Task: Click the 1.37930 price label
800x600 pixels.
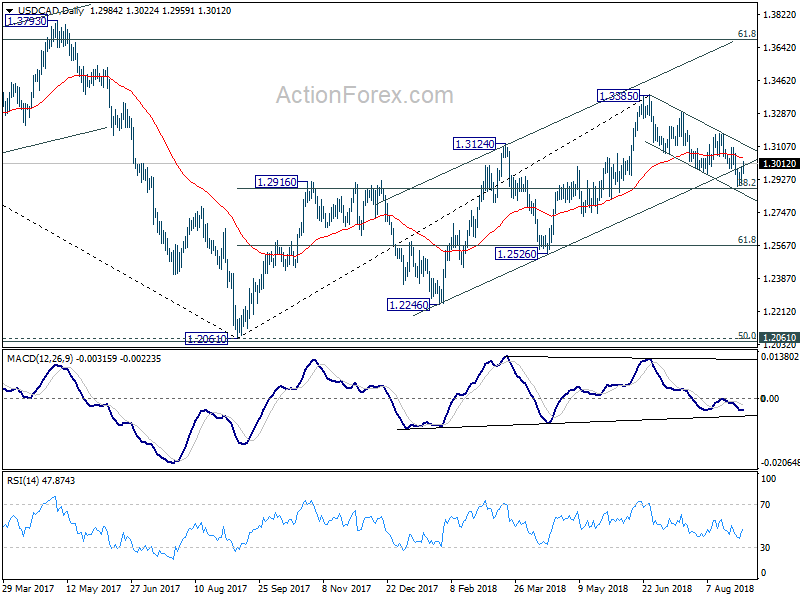Action: tap(26, 21)
